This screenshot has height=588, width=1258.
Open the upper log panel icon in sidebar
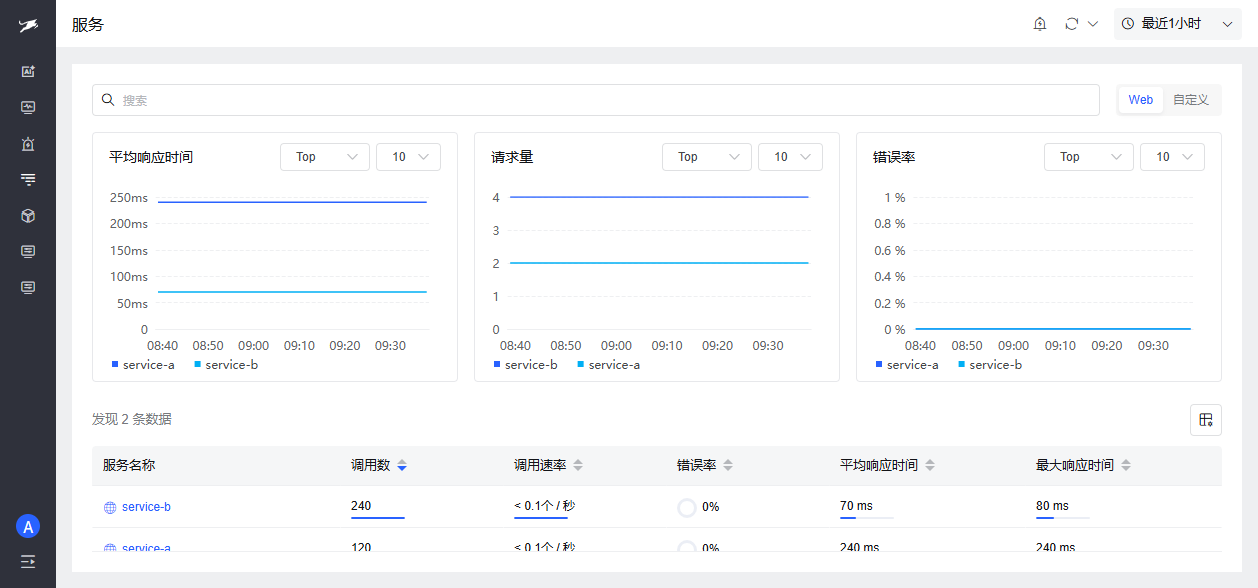[28, 251]
